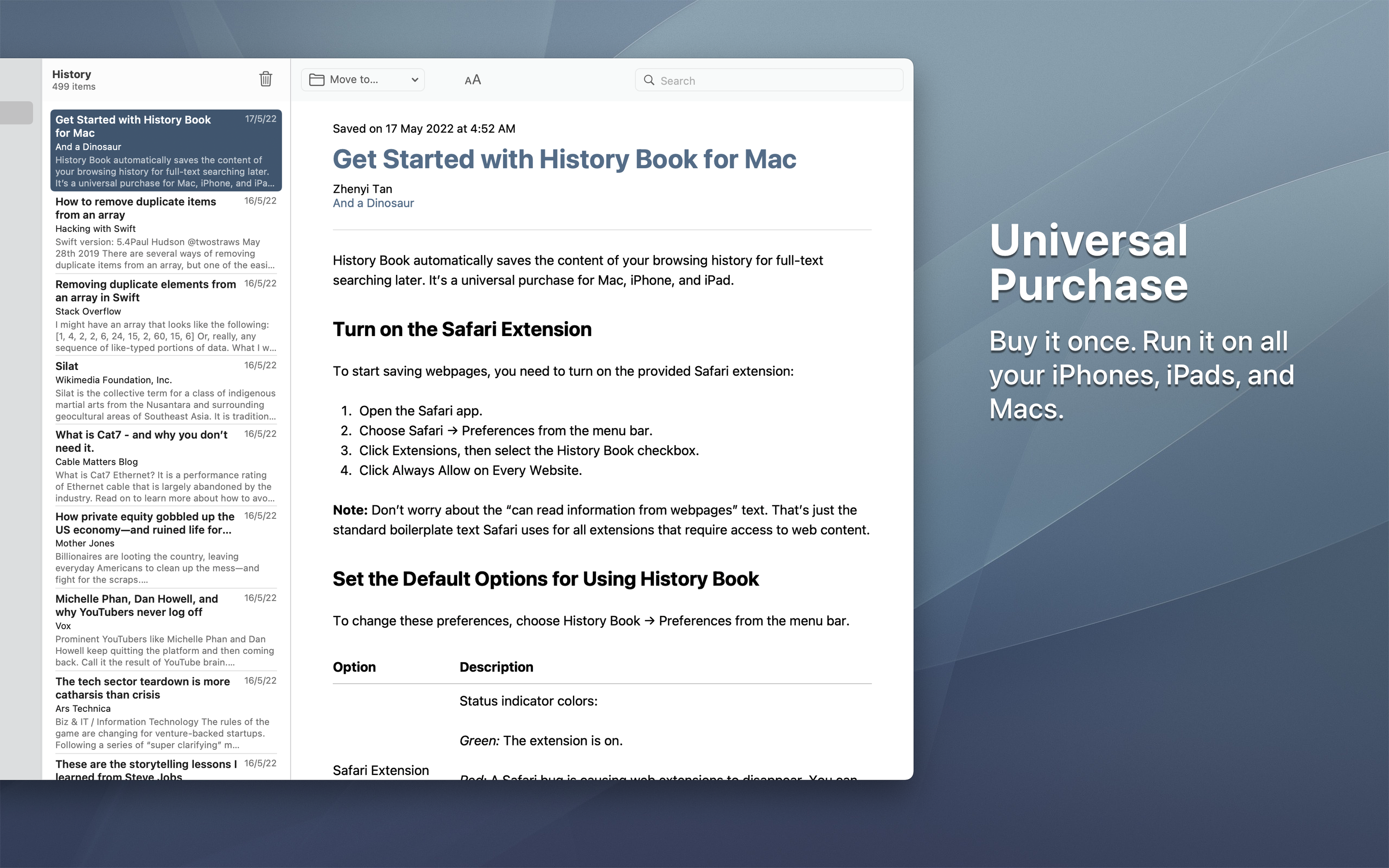Click the Ars Technica source label
This screenshot has height=868, width=1389.
[x=82, y=708]
